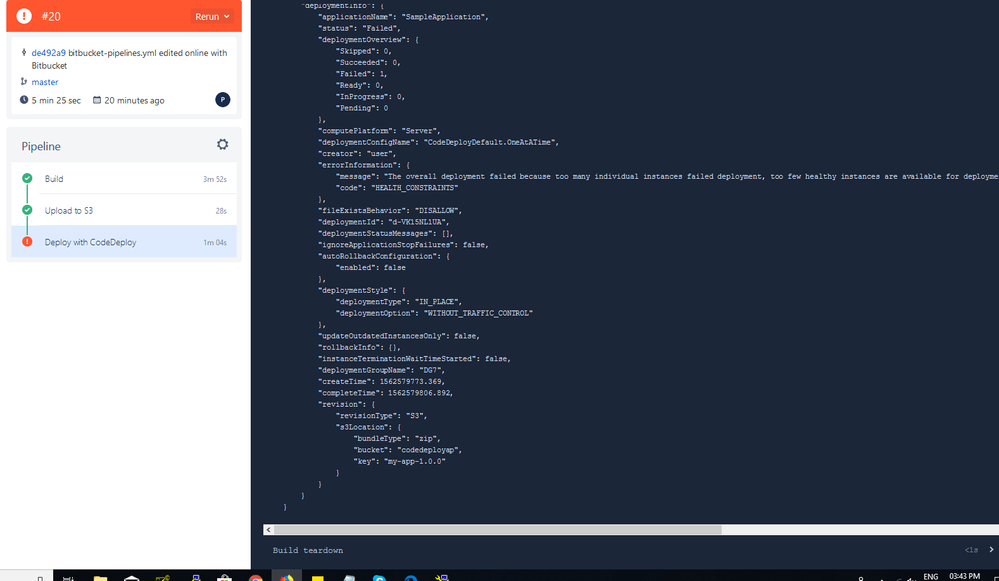
Task: Click the red error icon next to Deploy with CodeDeploy
Action: [27, 241]
